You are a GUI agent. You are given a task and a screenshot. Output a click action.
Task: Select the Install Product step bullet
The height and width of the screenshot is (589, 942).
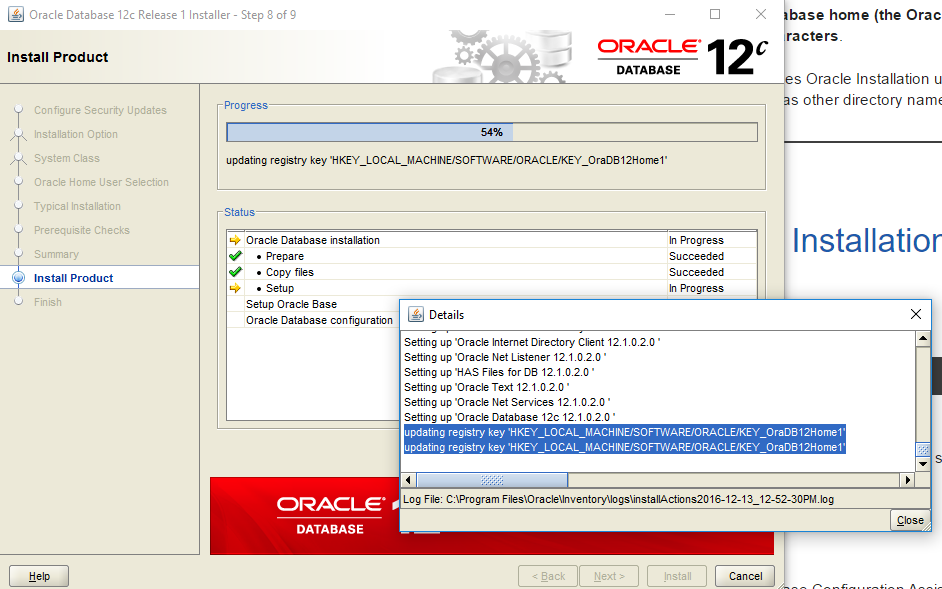coord(17,278)
